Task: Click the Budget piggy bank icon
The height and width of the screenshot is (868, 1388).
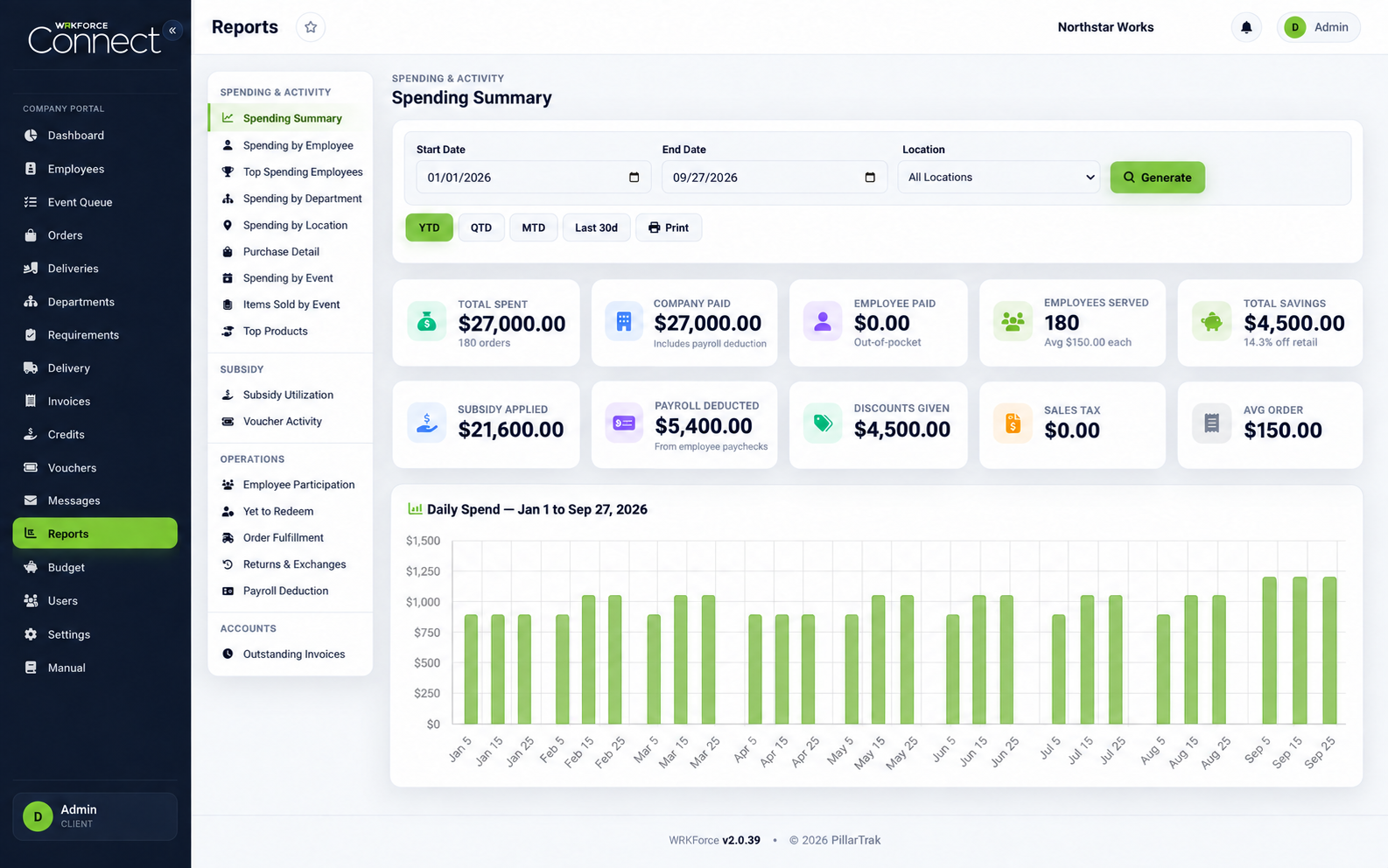Action: pyautogui.click(x=31, y=567)
